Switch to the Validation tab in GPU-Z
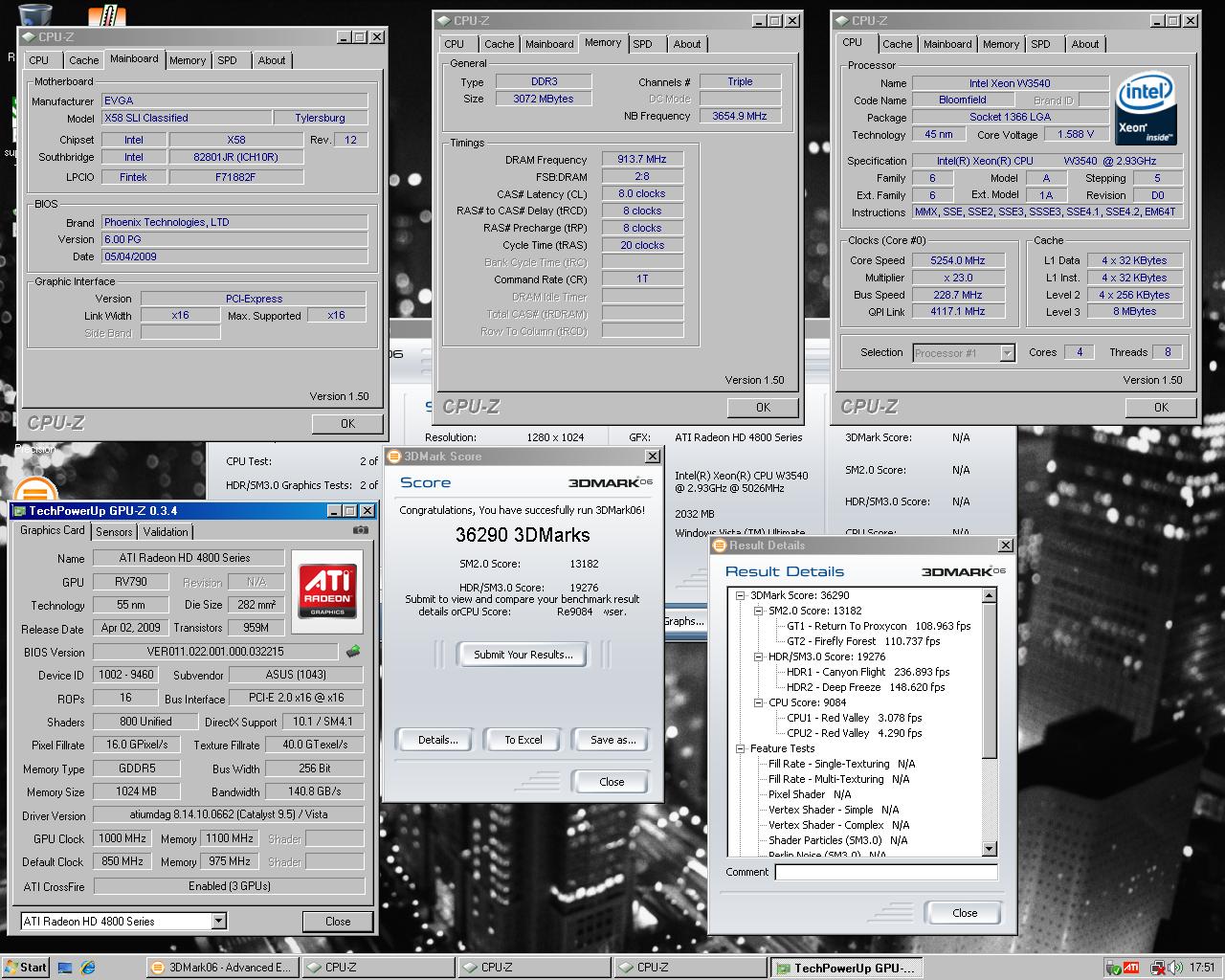Viewport: 1225px width, 980px height. click(166, 531)
